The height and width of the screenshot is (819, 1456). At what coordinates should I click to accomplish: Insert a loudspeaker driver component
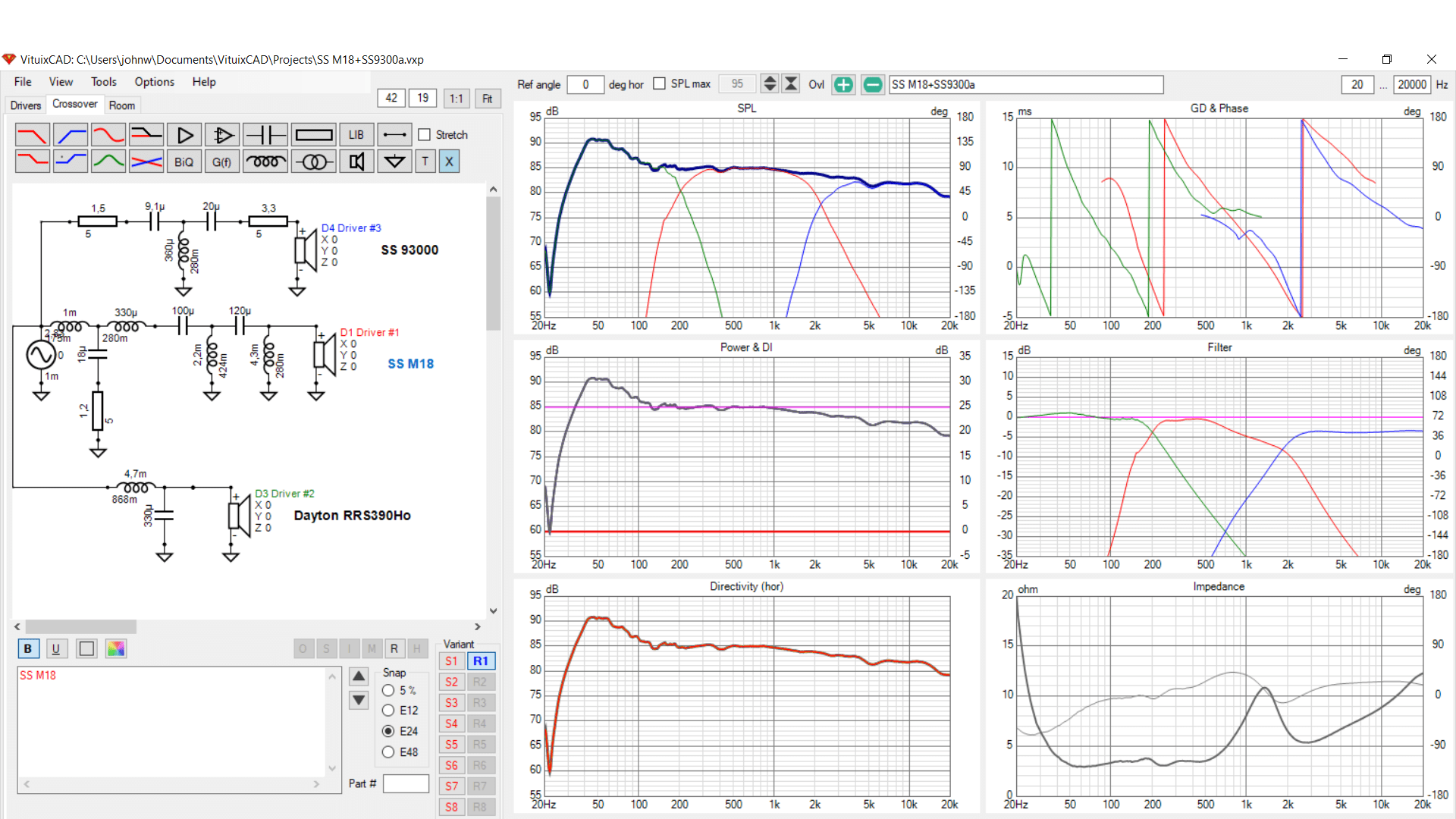[x=356, y=162]
